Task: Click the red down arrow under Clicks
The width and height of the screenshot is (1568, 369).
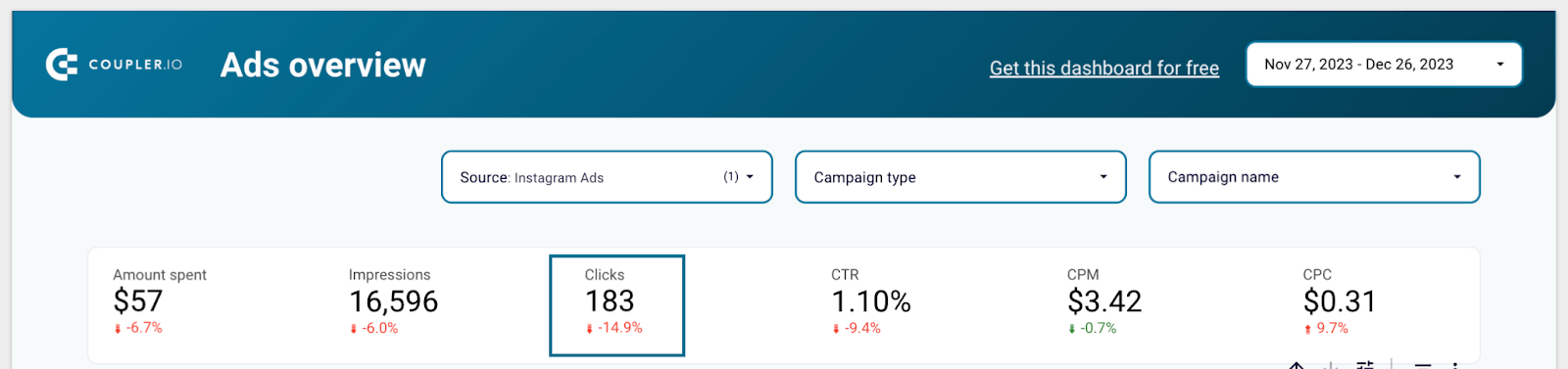Action: click(589, 329)
